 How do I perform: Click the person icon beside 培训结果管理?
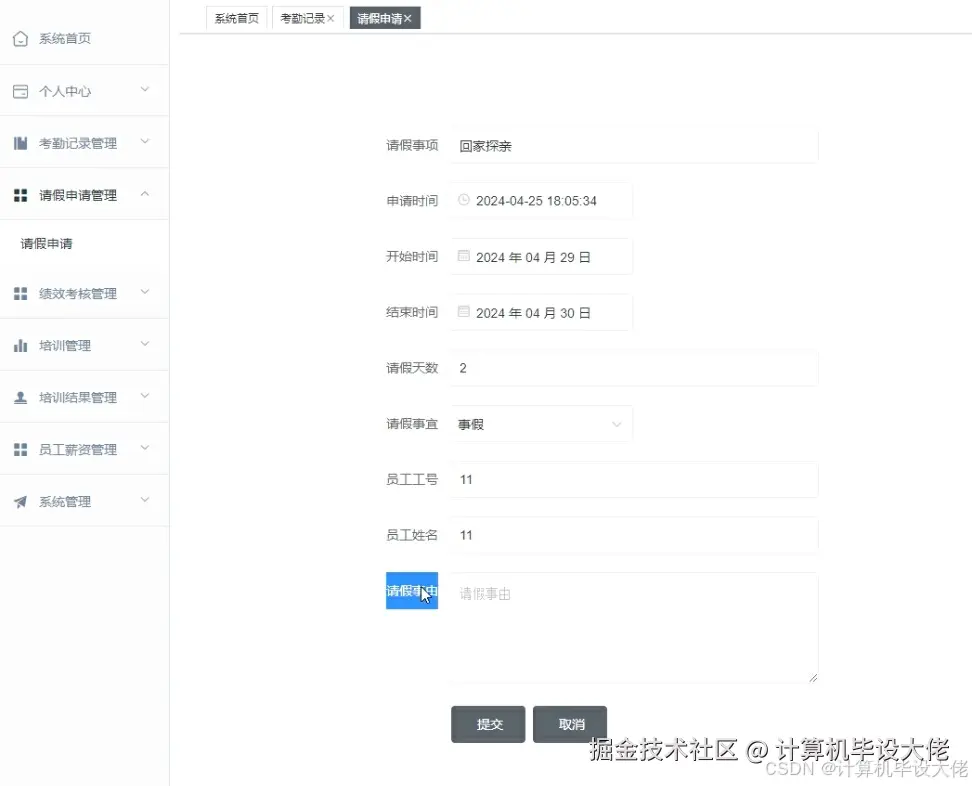(x=22, y=397)
